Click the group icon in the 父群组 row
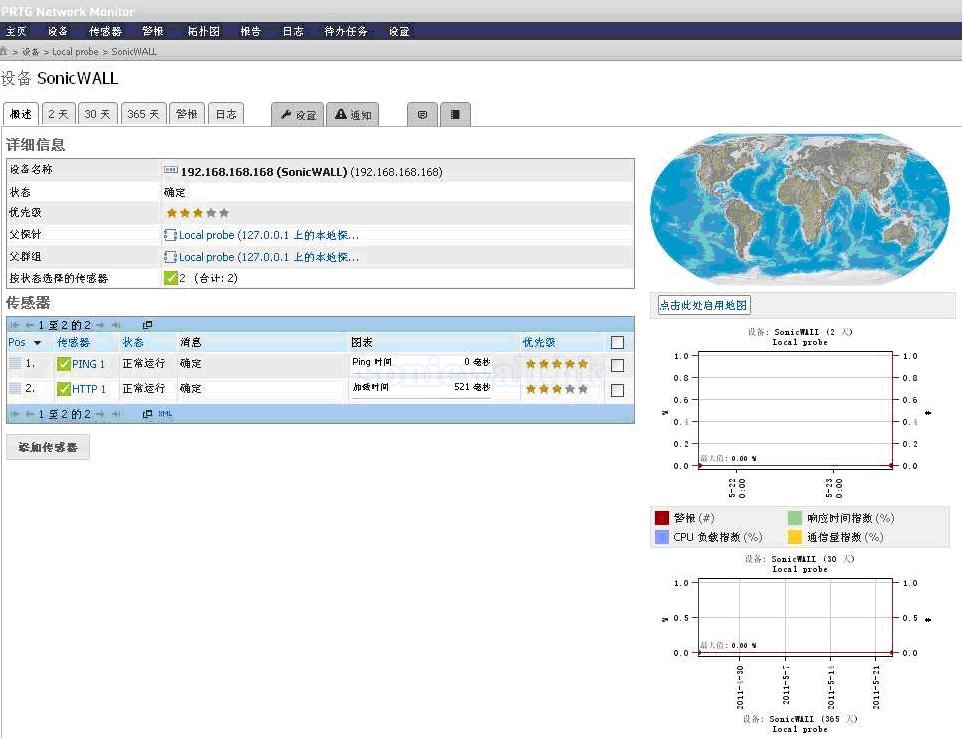Screen dimensions: 964x741 pyautogui.click(x=170, y=257)
